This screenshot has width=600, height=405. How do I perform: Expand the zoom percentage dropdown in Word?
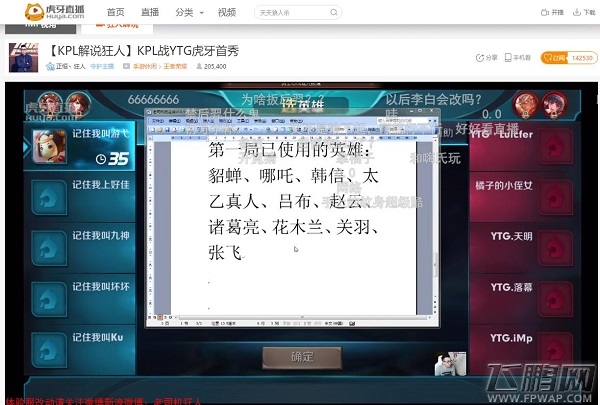click(349, 130)
